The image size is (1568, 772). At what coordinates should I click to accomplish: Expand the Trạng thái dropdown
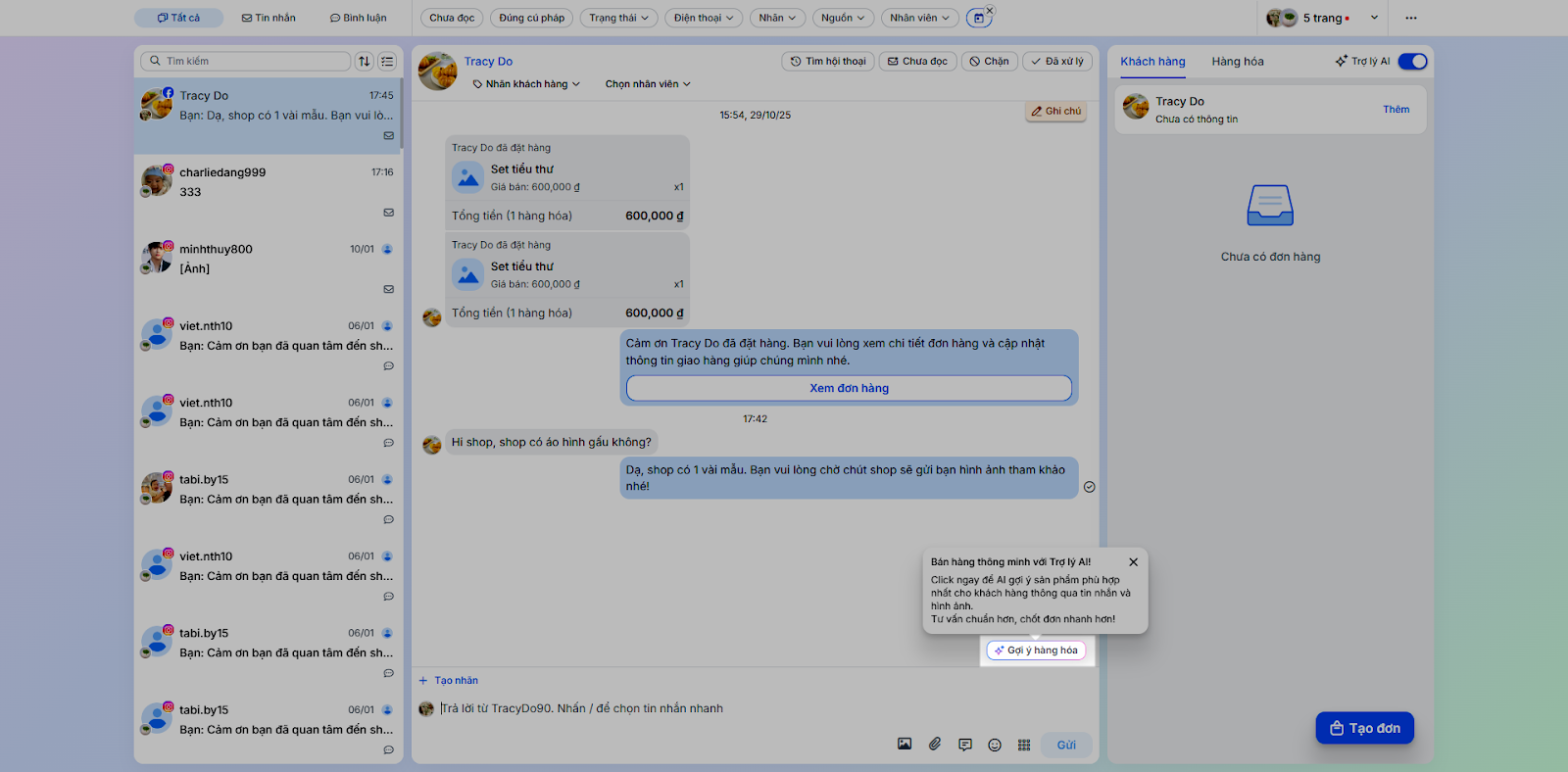coord(618,18)
